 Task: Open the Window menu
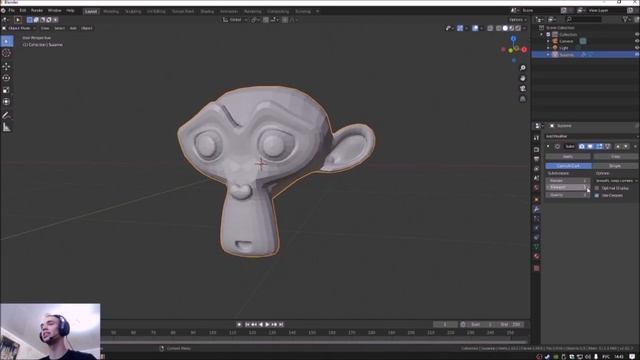click(x=54, y=10)
